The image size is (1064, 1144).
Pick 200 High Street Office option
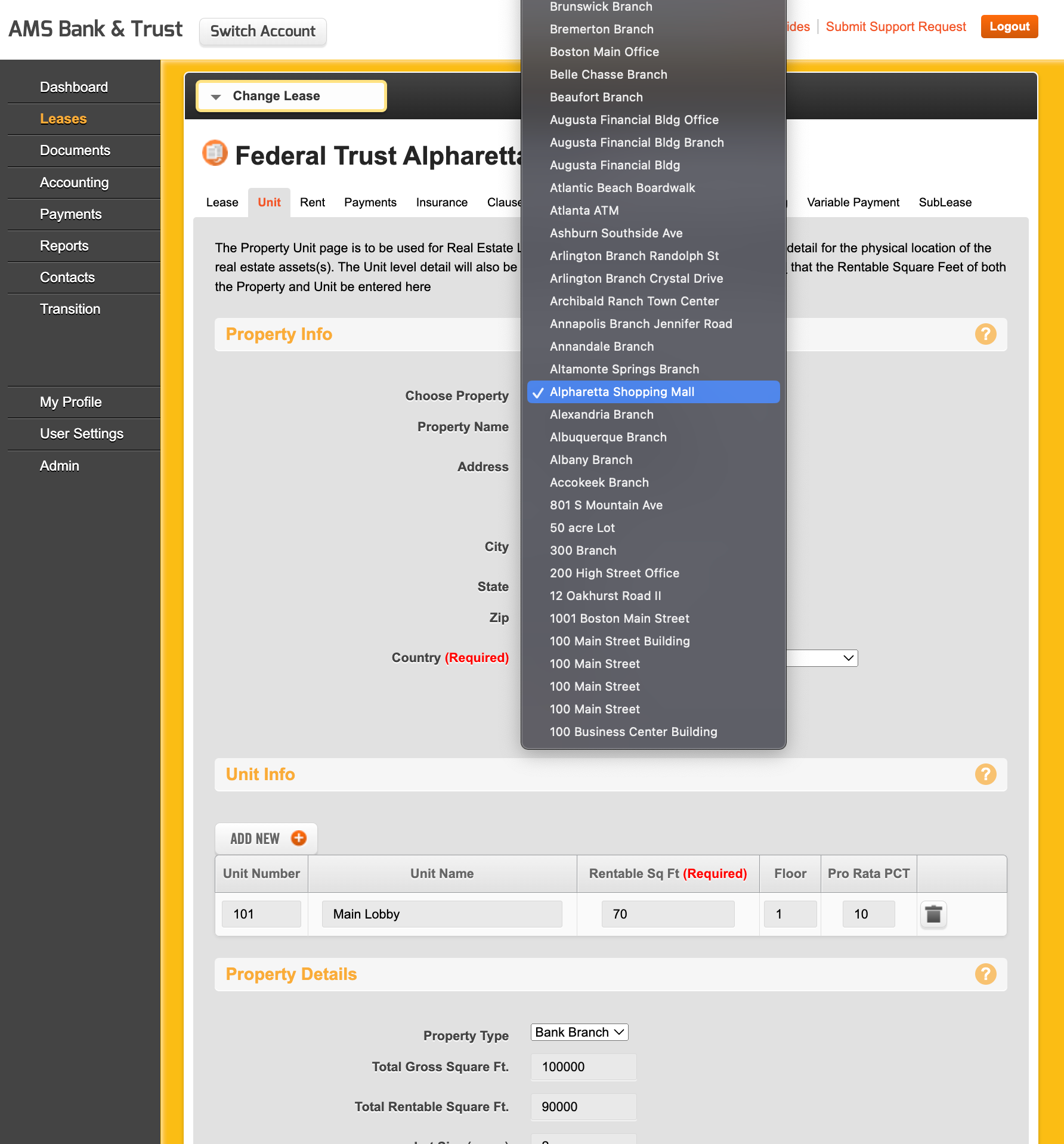pyautogui.click(x=614, y=573)
